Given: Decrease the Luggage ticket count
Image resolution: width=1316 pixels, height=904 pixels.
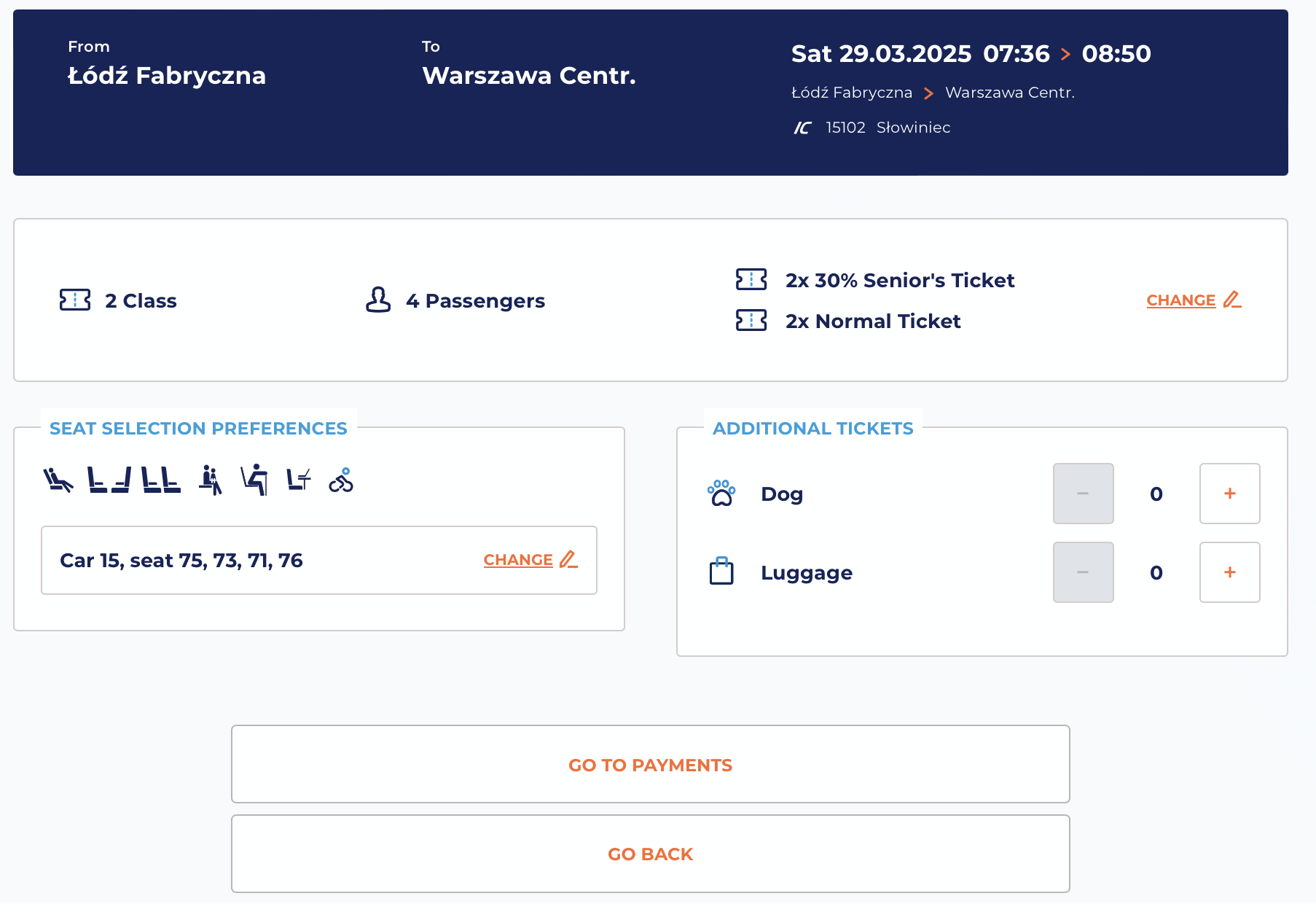Looking at the screenshot, I should click(x=1083, y=572).
